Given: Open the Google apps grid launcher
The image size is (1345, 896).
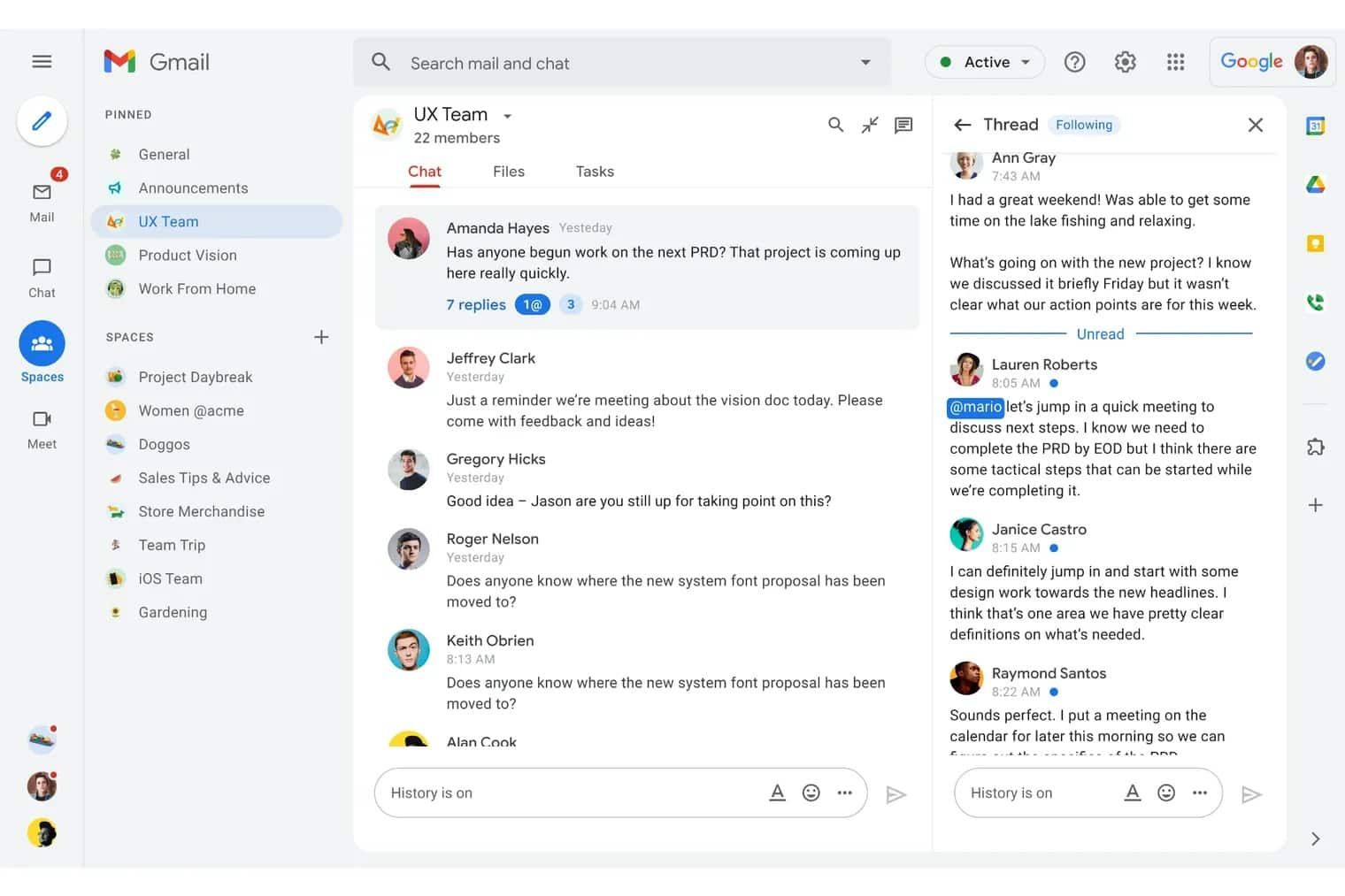Looking at the screenshot, I should pos(1175,62).
